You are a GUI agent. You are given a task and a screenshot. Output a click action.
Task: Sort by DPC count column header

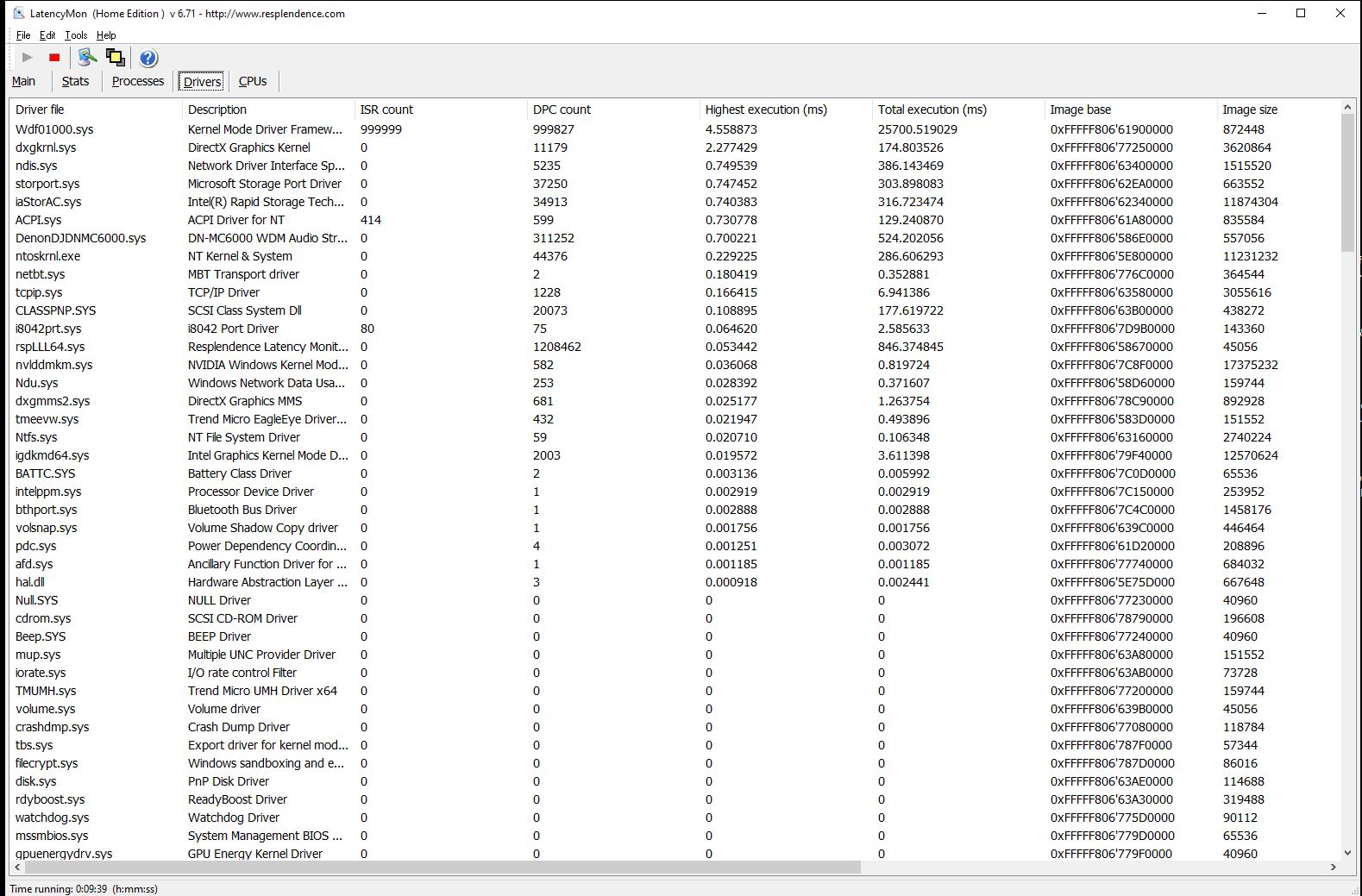click(x=613, y=110)
